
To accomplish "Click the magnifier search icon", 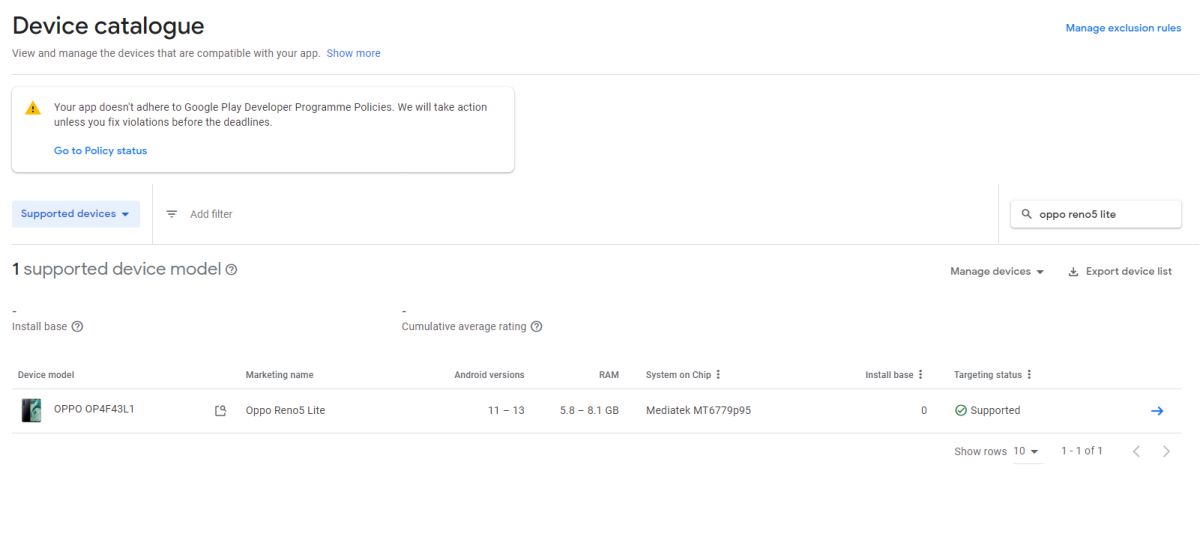I will click(1026, 214).
